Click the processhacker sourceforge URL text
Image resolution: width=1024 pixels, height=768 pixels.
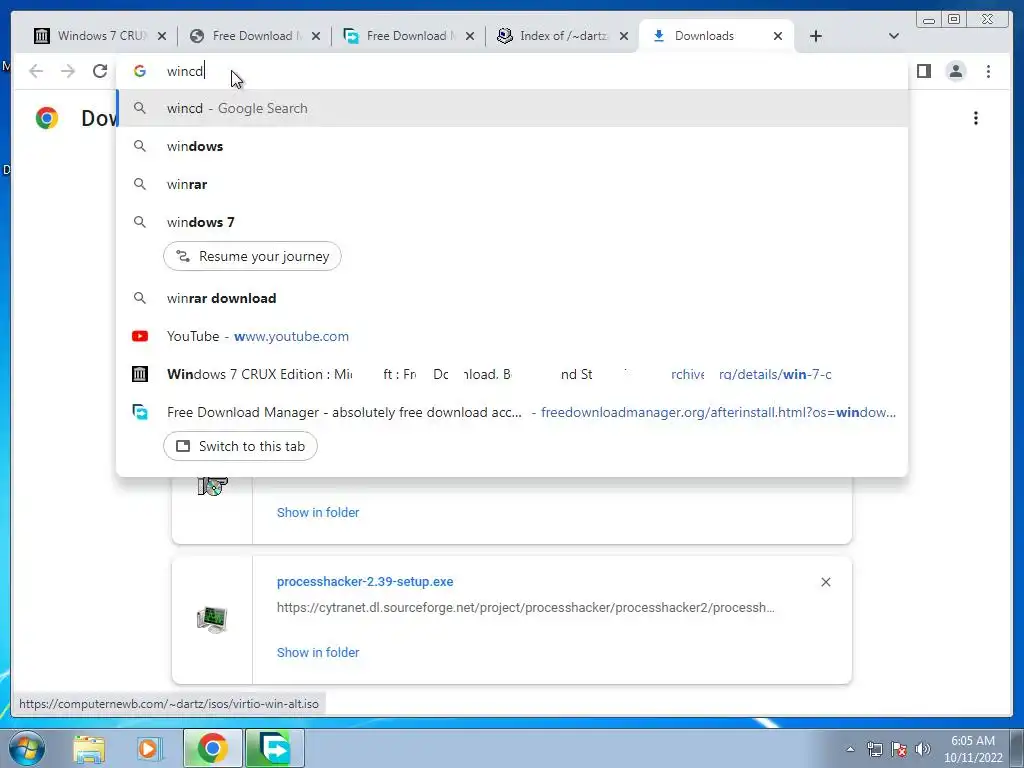(x=526, y=607)
